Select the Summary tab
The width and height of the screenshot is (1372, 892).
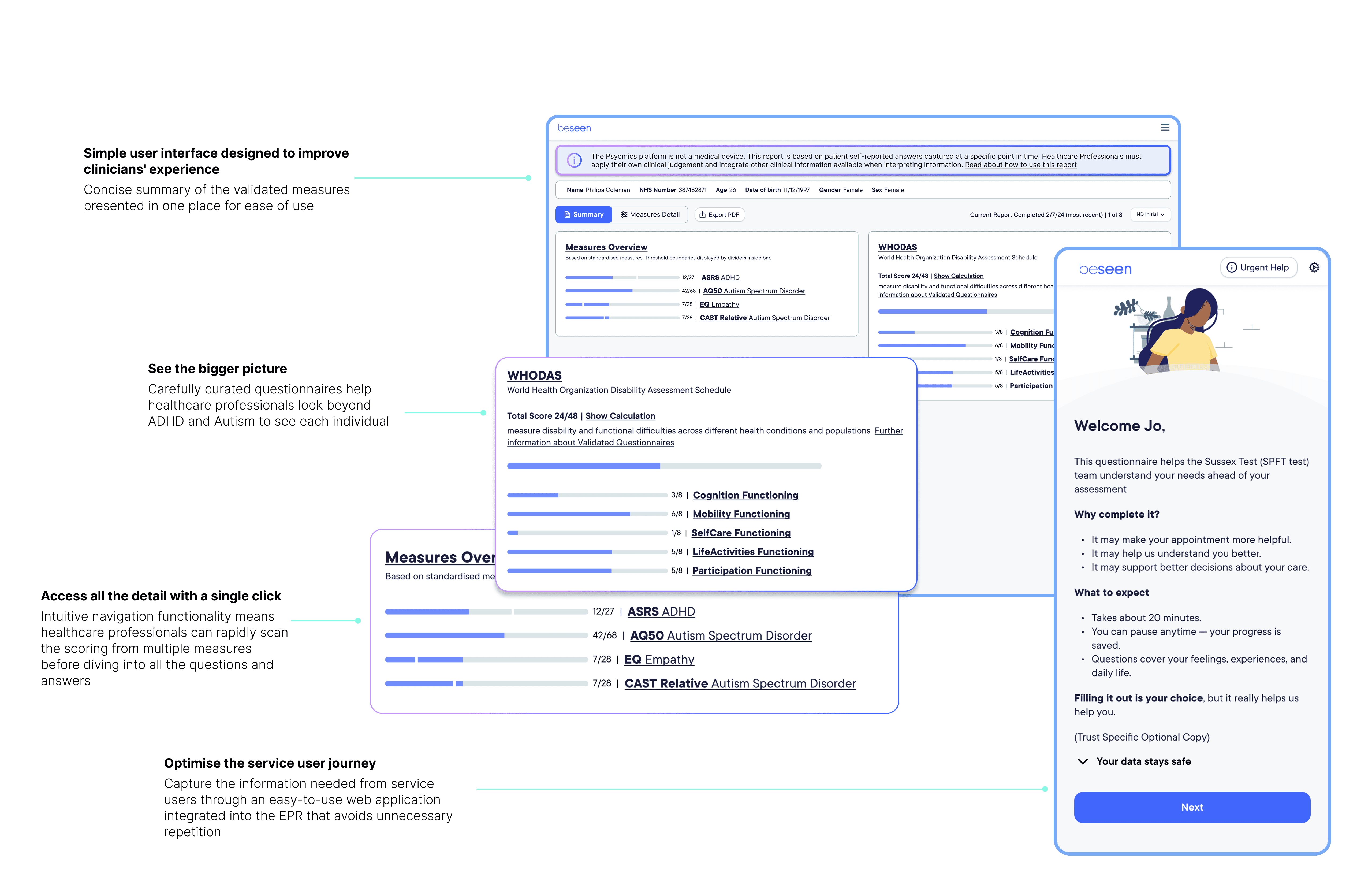tap(583, 214)
